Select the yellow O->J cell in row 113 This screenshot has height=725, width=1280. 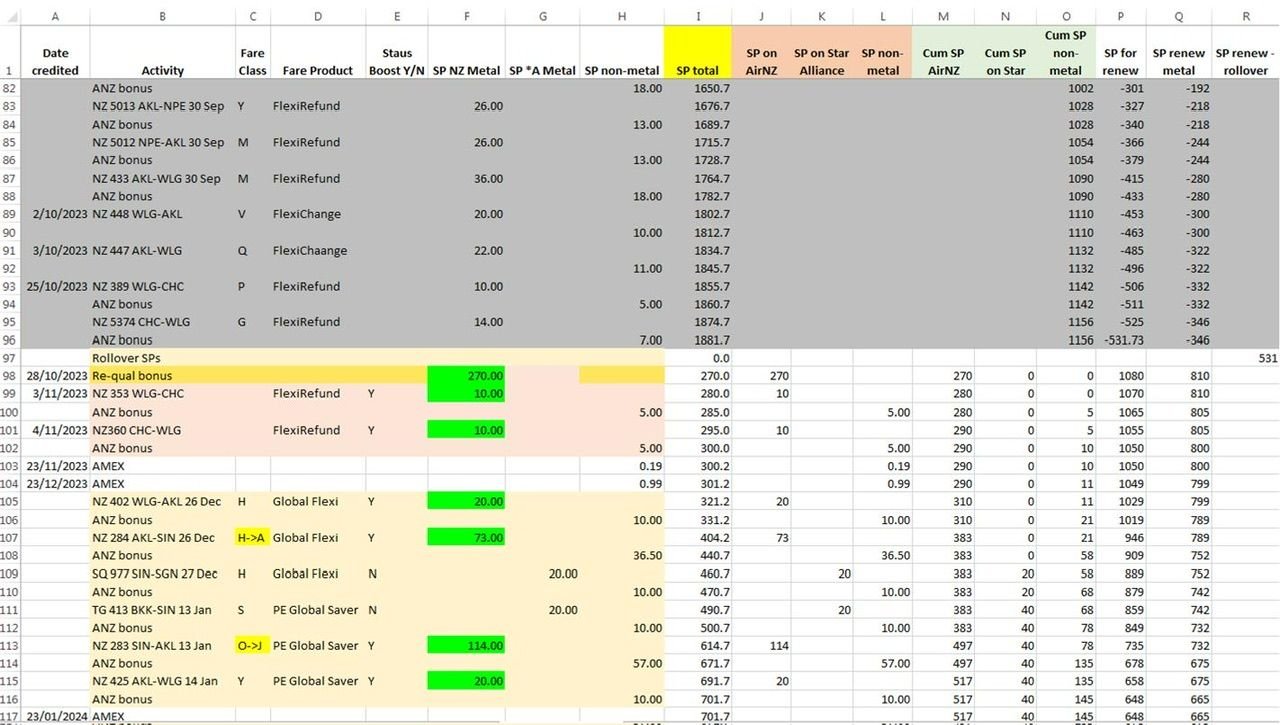click(252, 646)
